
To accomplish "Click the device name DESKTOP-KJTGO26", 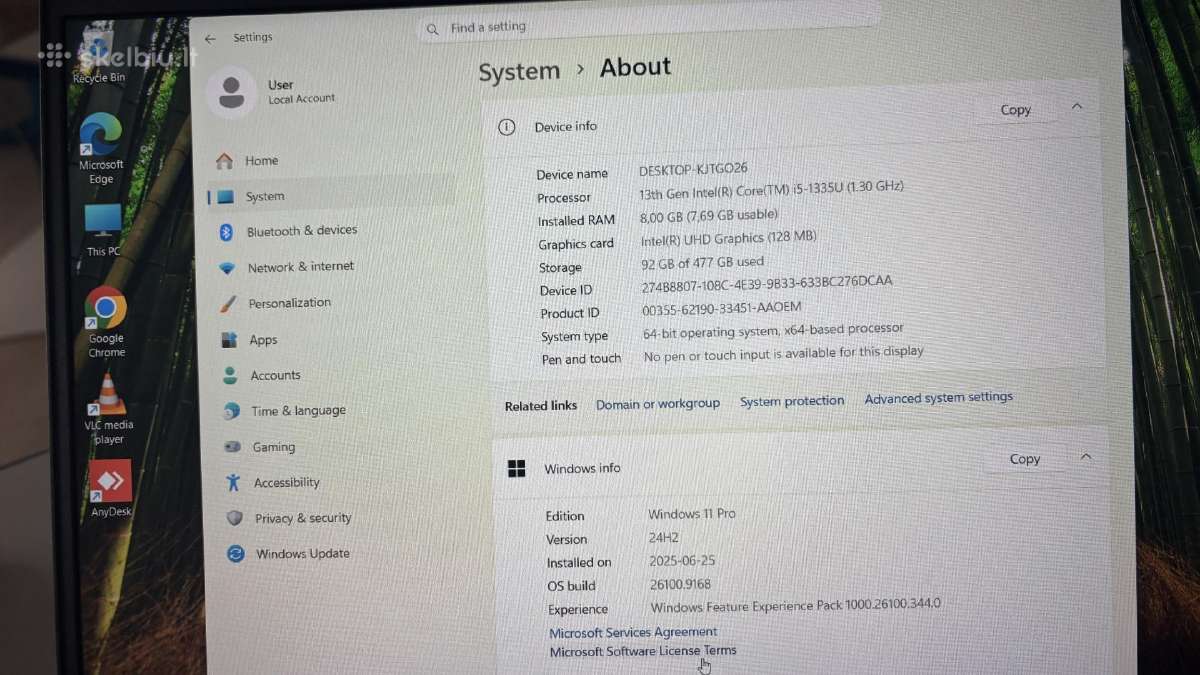I will tap(693, 169).
